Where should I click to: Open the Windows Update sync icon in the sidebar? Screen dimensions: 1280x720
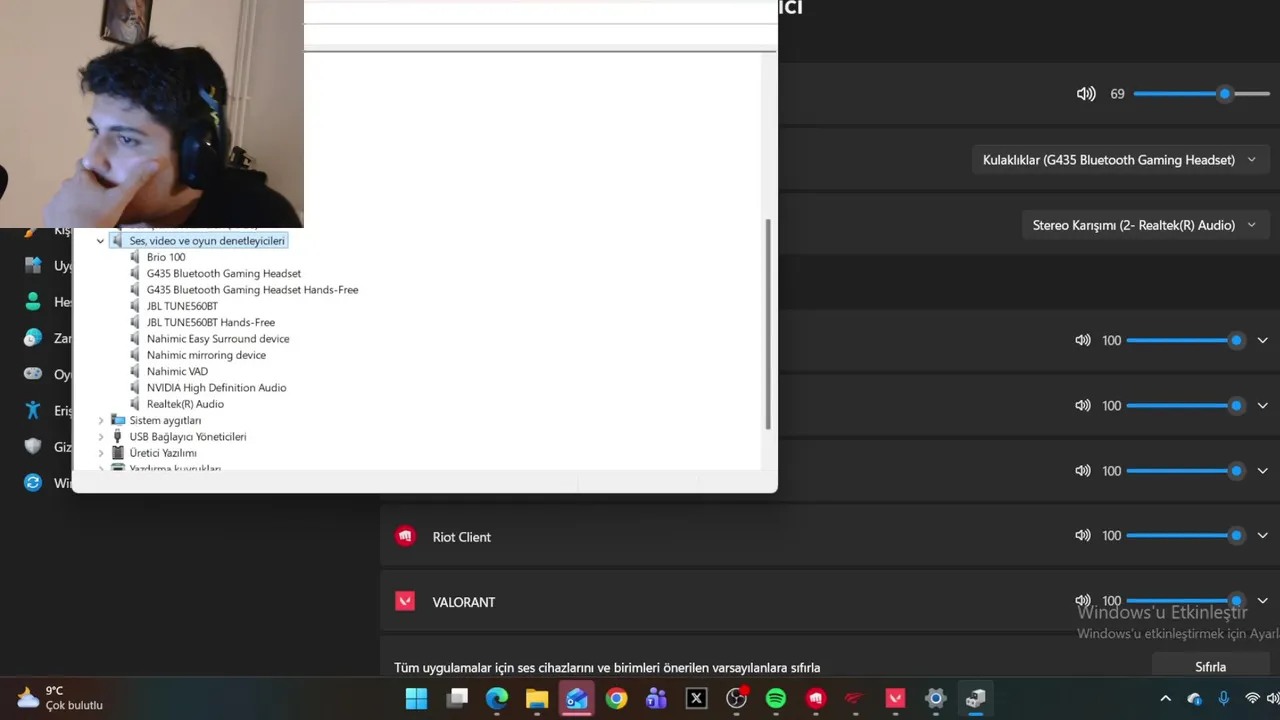point(34,482)
